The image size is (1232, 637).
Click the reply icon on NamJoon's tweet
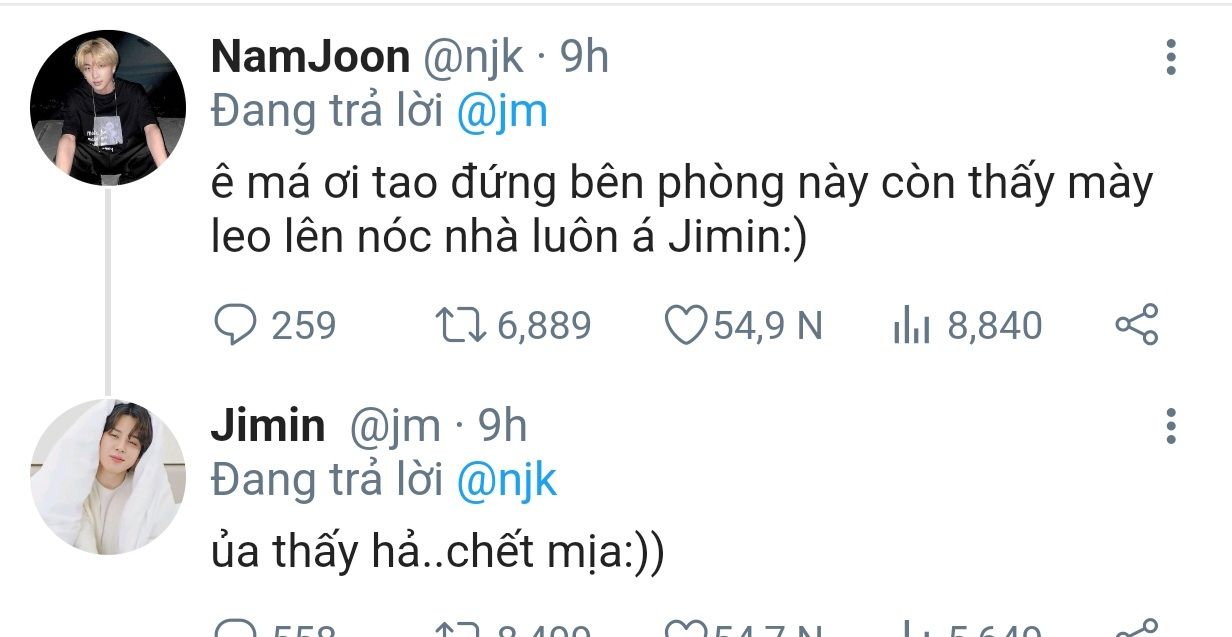[234, 325]
